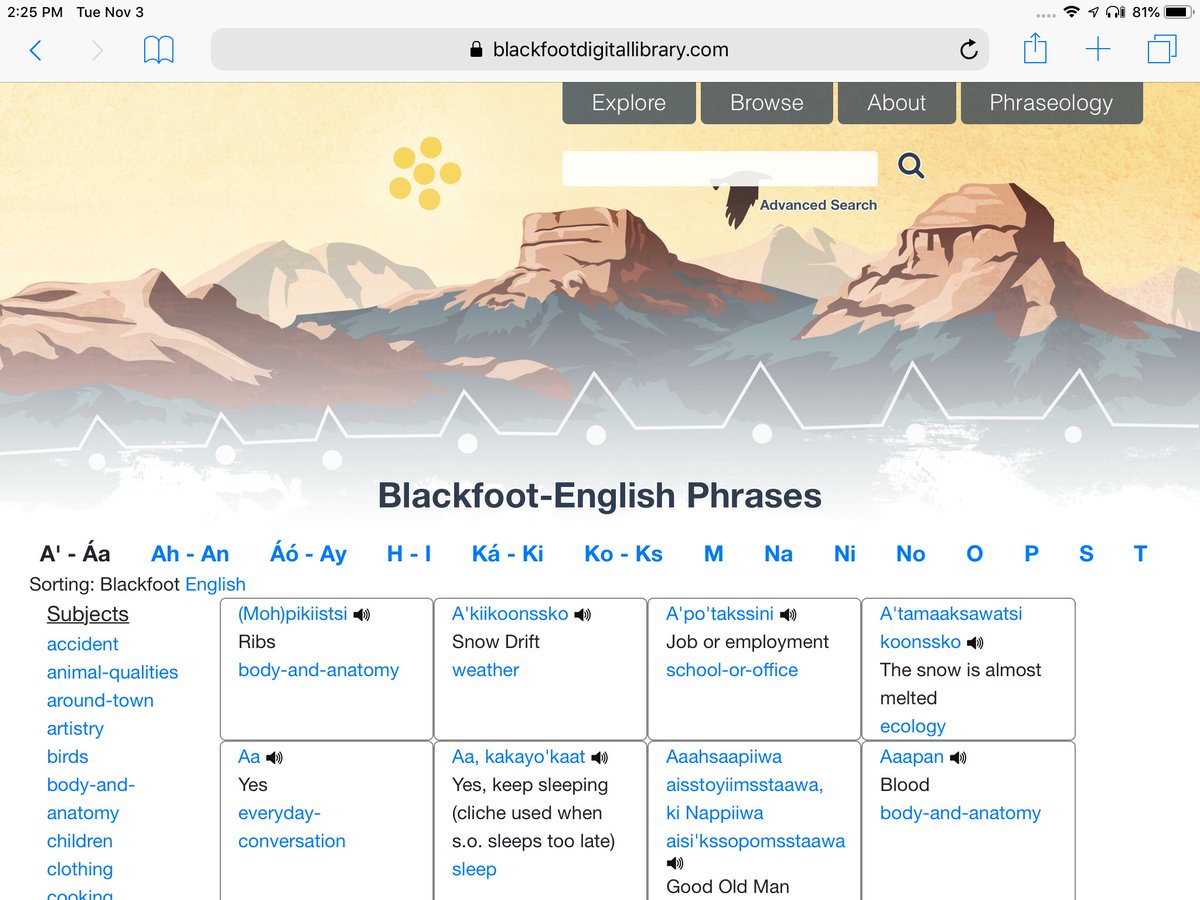This screenshot has height=900, width=1200.
Task: Open the Bookmarks sidebar
Action: click(x=159, y=48)
